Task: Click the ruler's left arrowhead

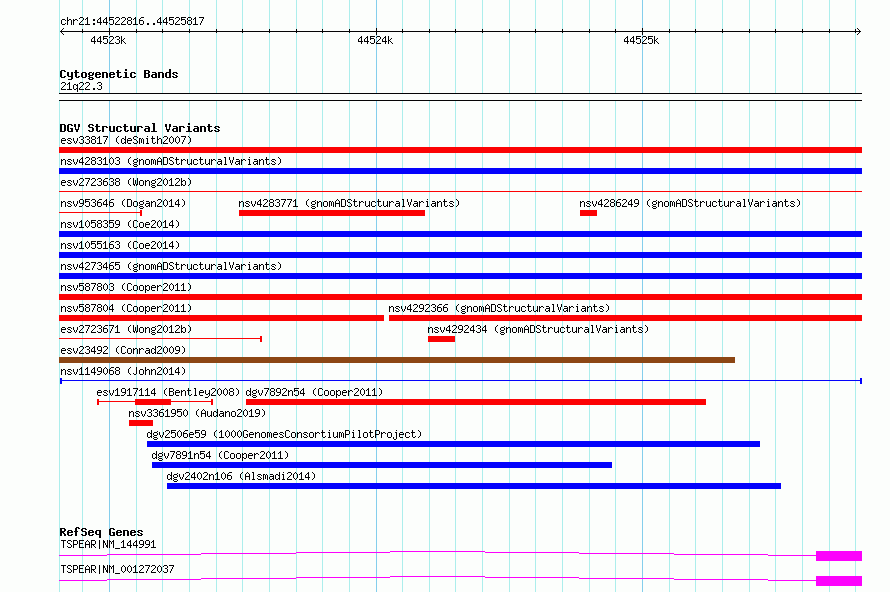Action: [x=62, y=32]
